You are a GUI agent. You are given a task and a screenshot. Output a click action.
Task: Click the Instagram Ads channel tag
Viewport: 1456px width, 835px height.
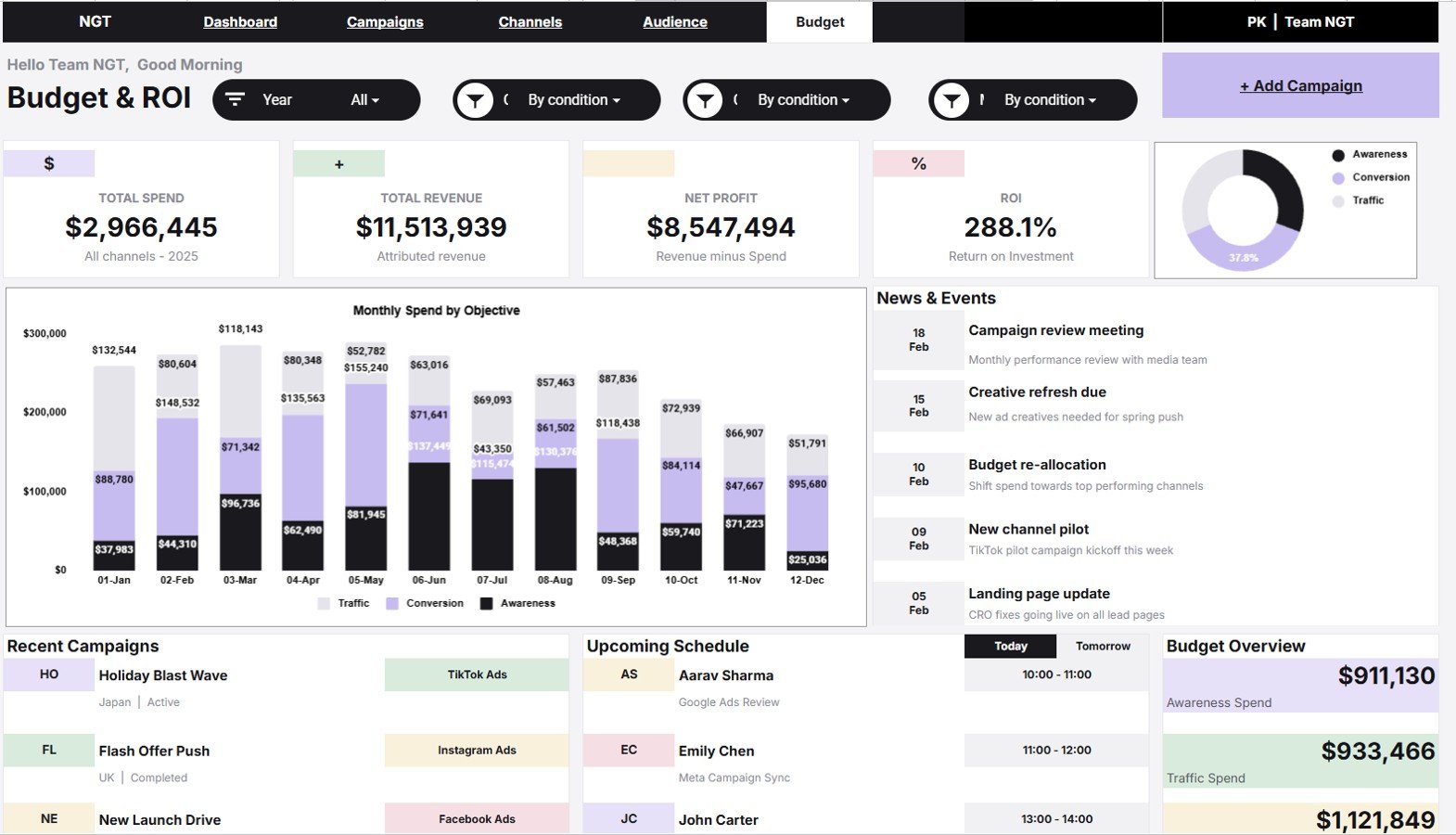pos(477,750)
